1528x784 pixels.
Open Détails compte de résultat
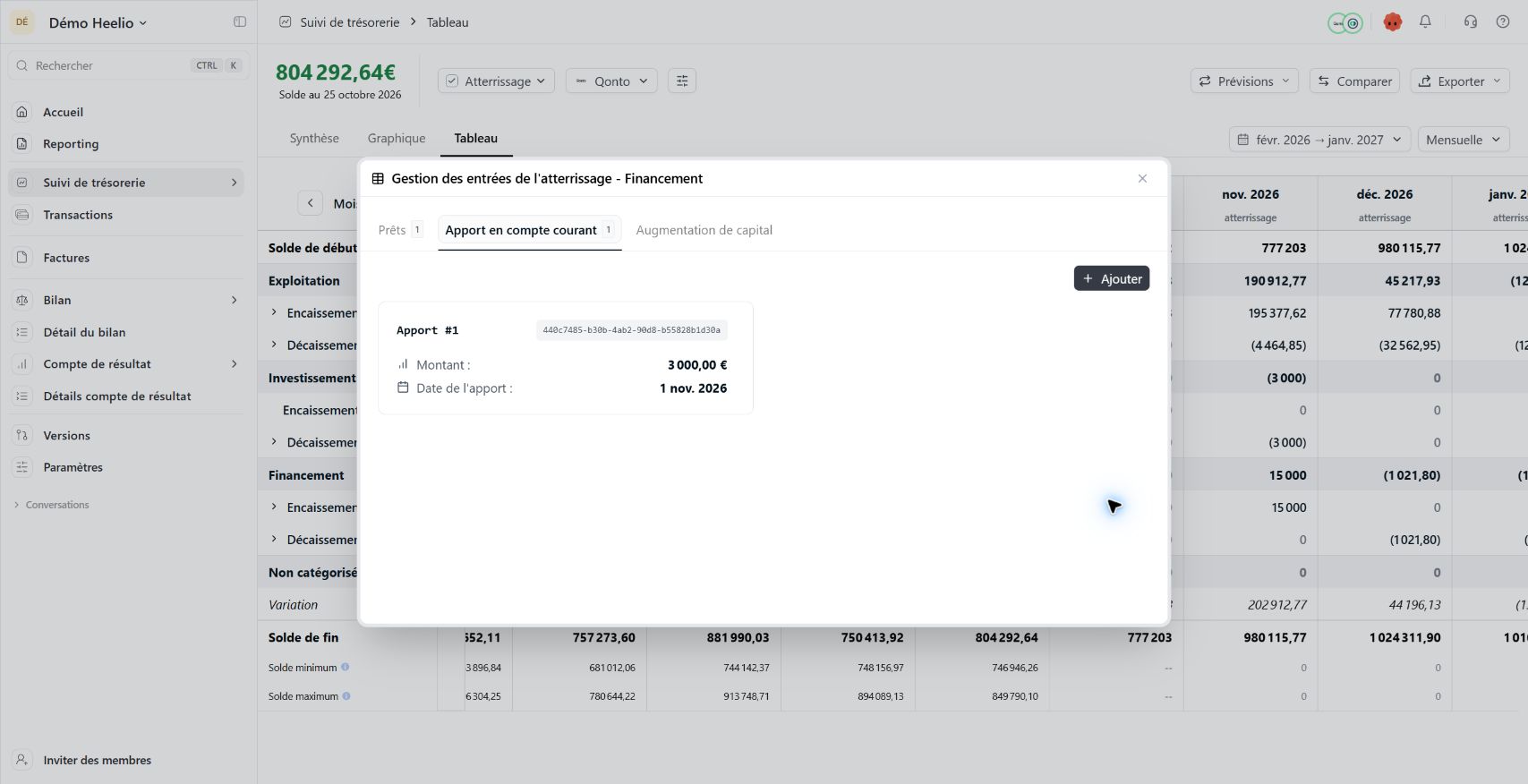pyautogui.click(x=126, y=396)
